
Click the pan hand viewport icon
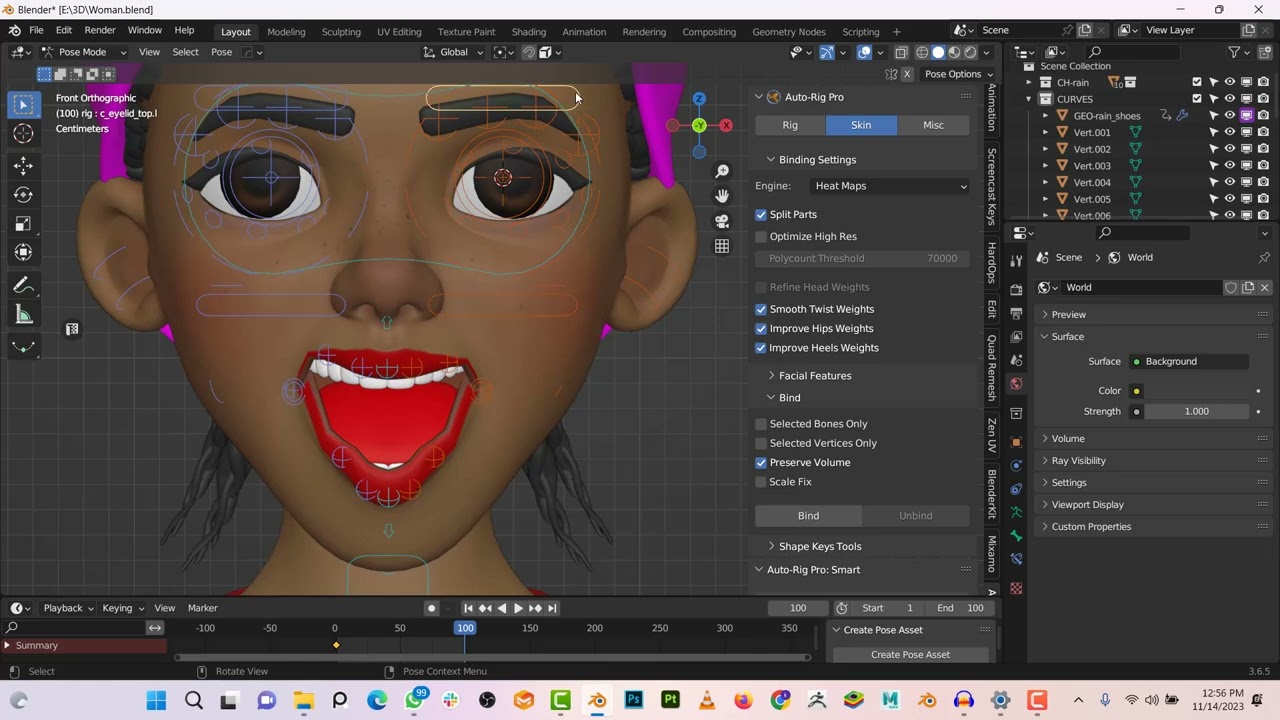click(x=722, y=196)
